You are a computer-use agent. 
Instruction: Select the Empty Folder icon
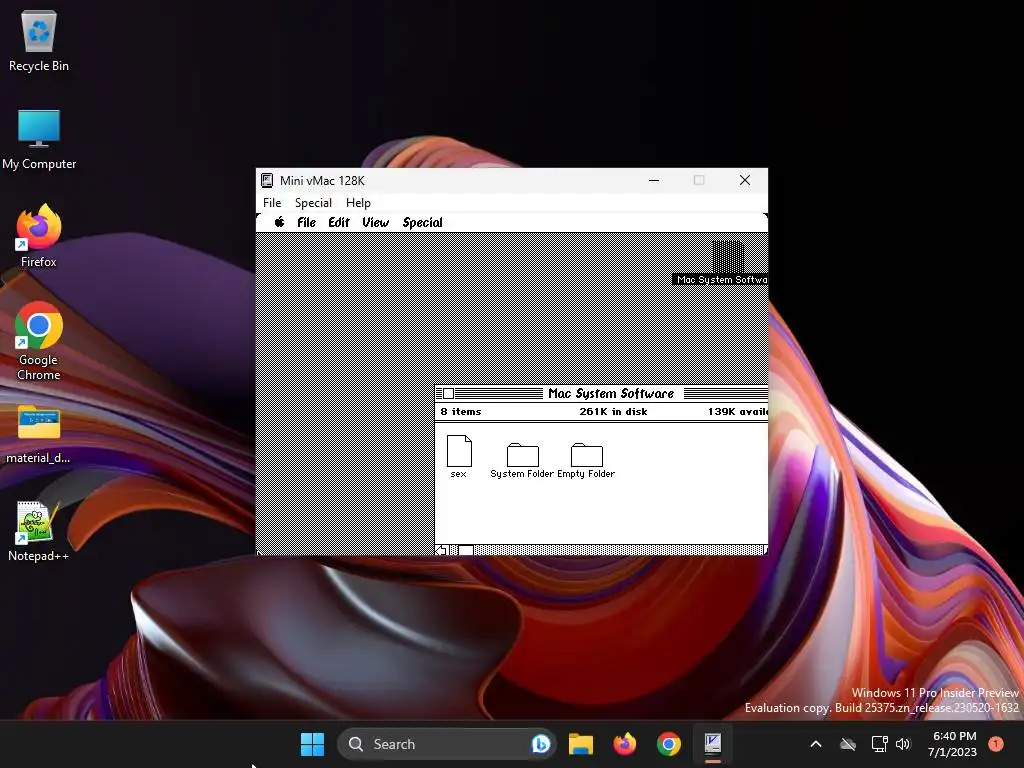(586, 455)
